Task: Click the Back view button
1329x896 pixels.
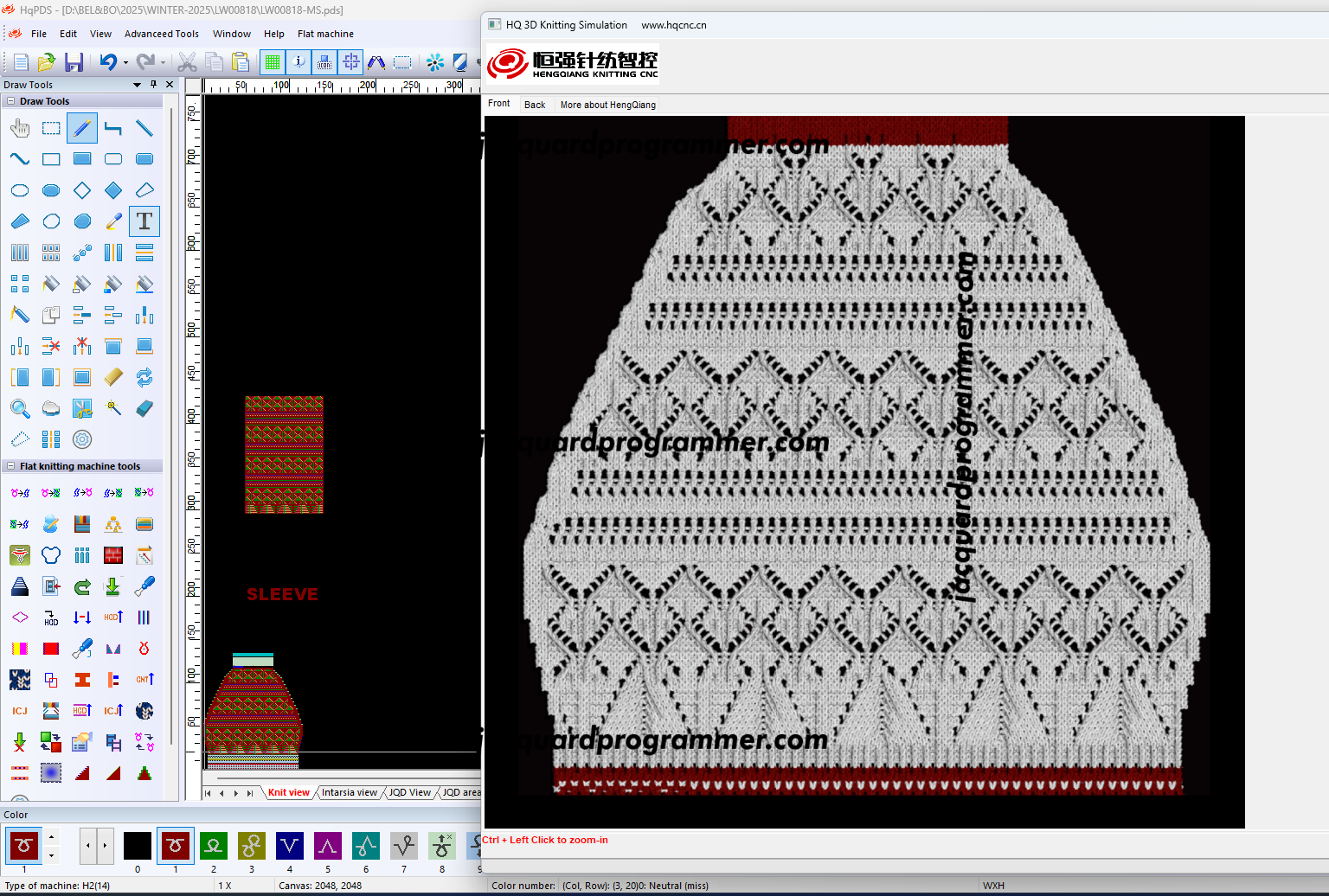Action: tap(535, 105)
